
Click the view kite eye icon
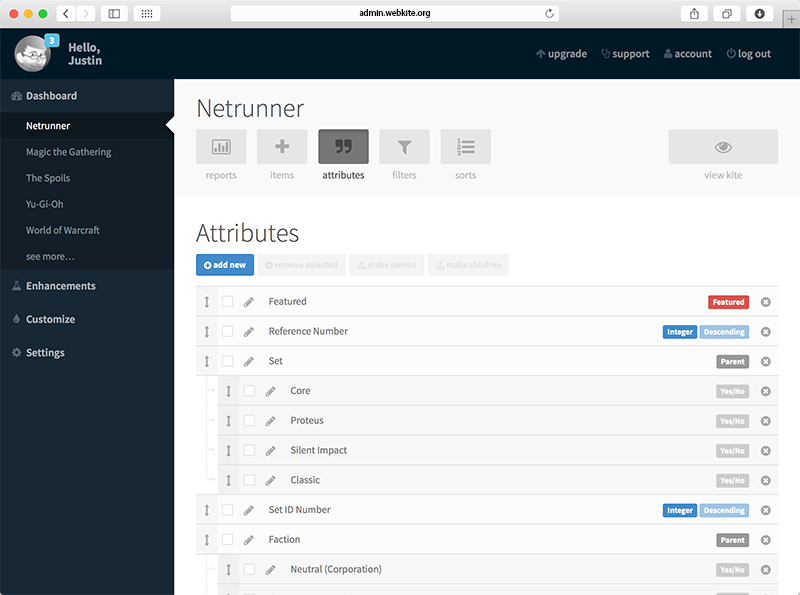(722, 147)
